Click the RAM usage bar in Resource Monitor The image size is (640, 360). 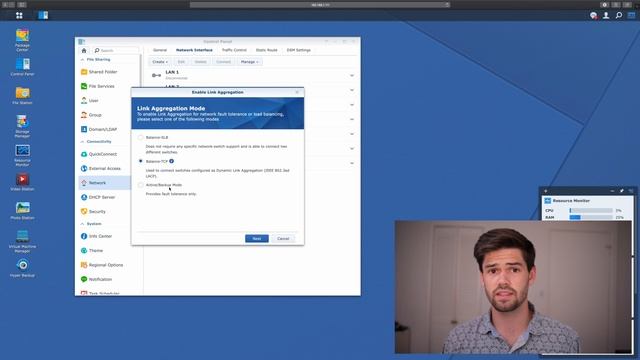pyautogui.click(x=591, y=218)
